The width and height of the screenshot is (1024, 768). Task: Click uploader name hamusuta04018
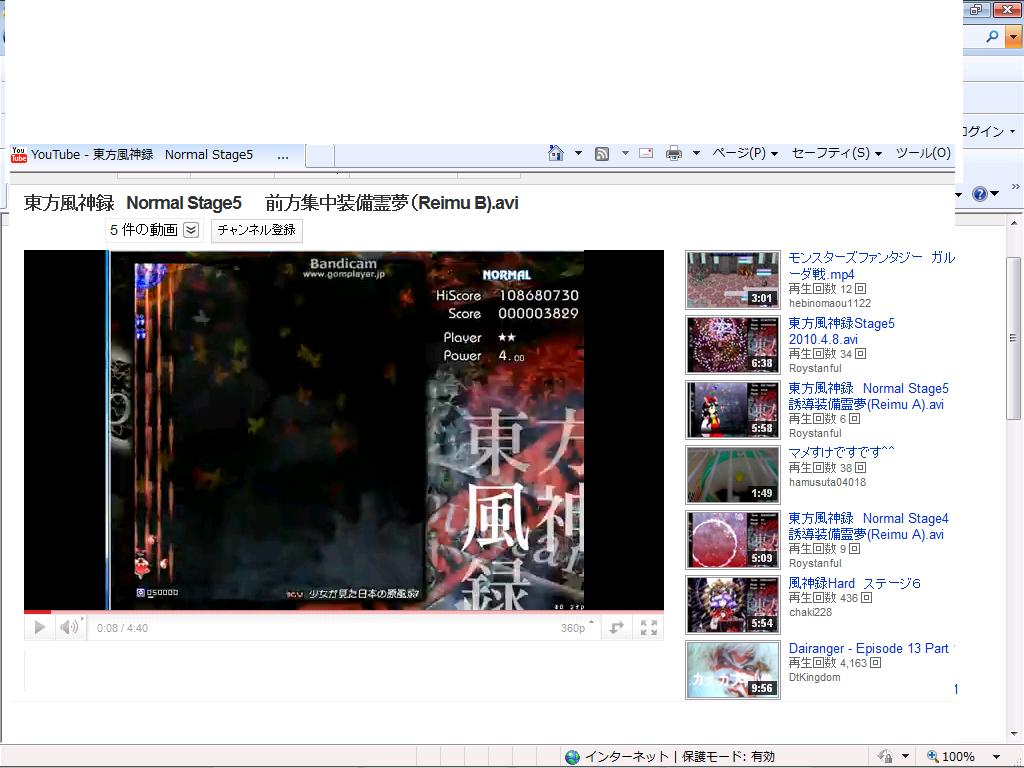click(827, 482)
